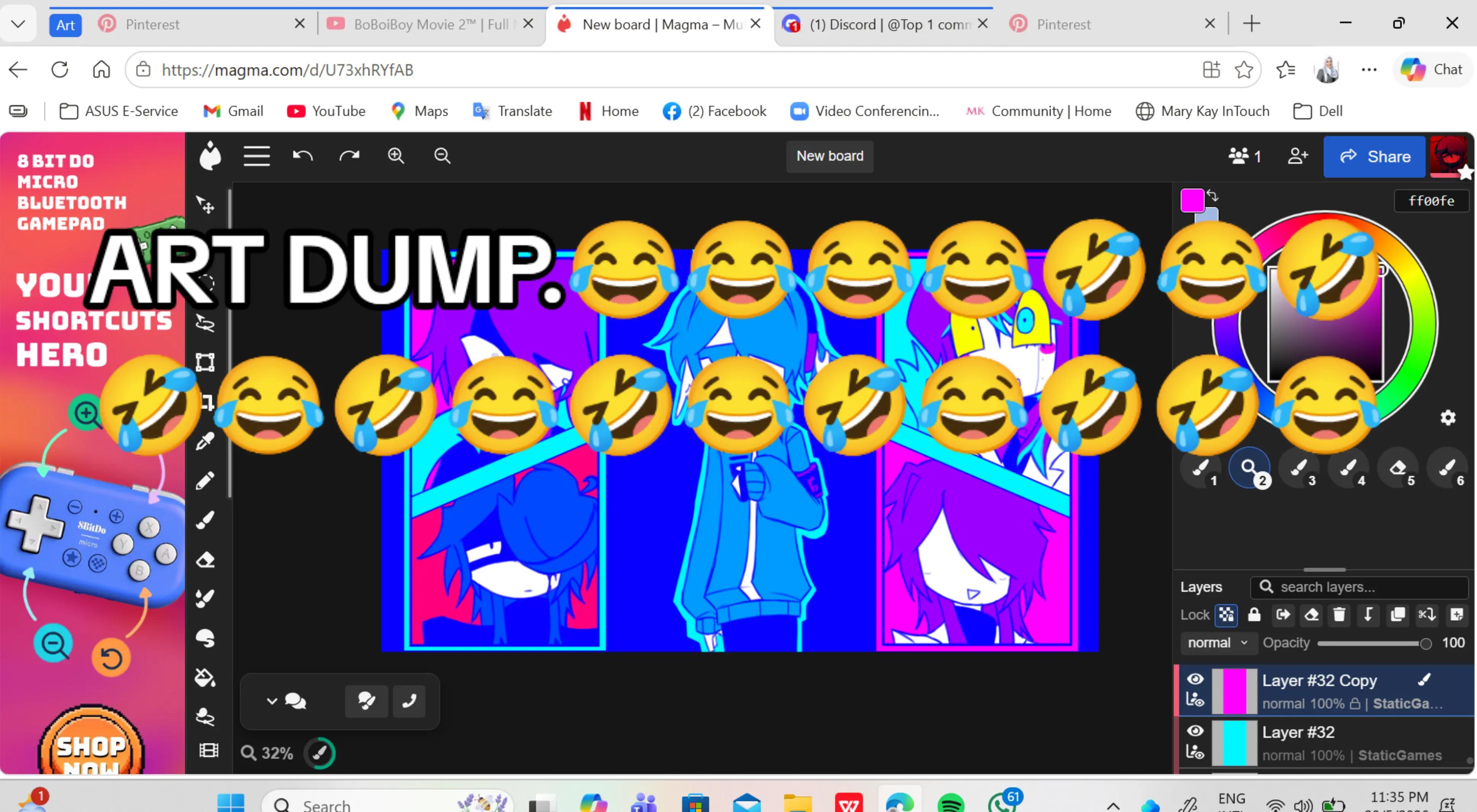This screenshot has height=812, width=1477.
Task: Select eraser preset slot 5
Action: (x=1398, y=468)
